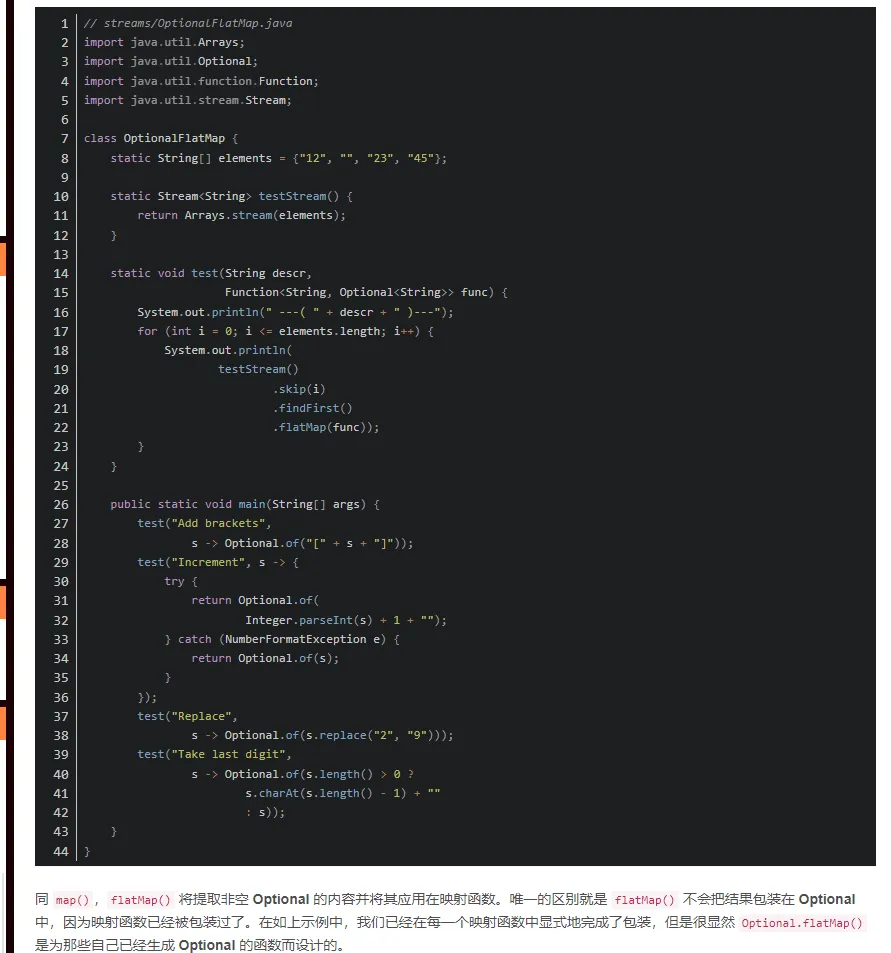
Task: Click '} catch (NumberFormatException e) {' line
Action: coord(282,639)
